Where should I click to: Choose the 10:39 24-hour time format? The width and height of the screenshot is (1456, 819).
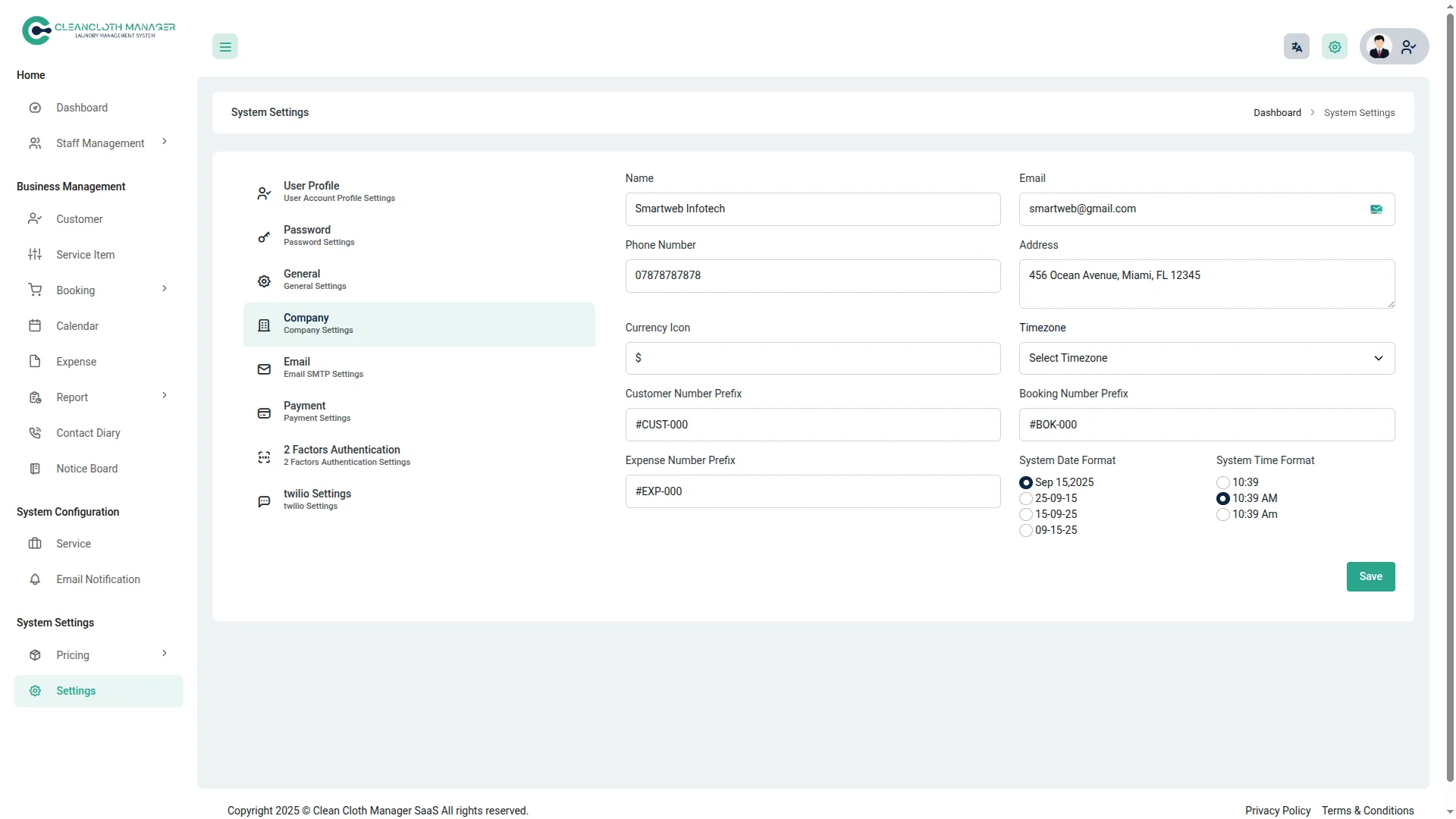(1222, 483)
